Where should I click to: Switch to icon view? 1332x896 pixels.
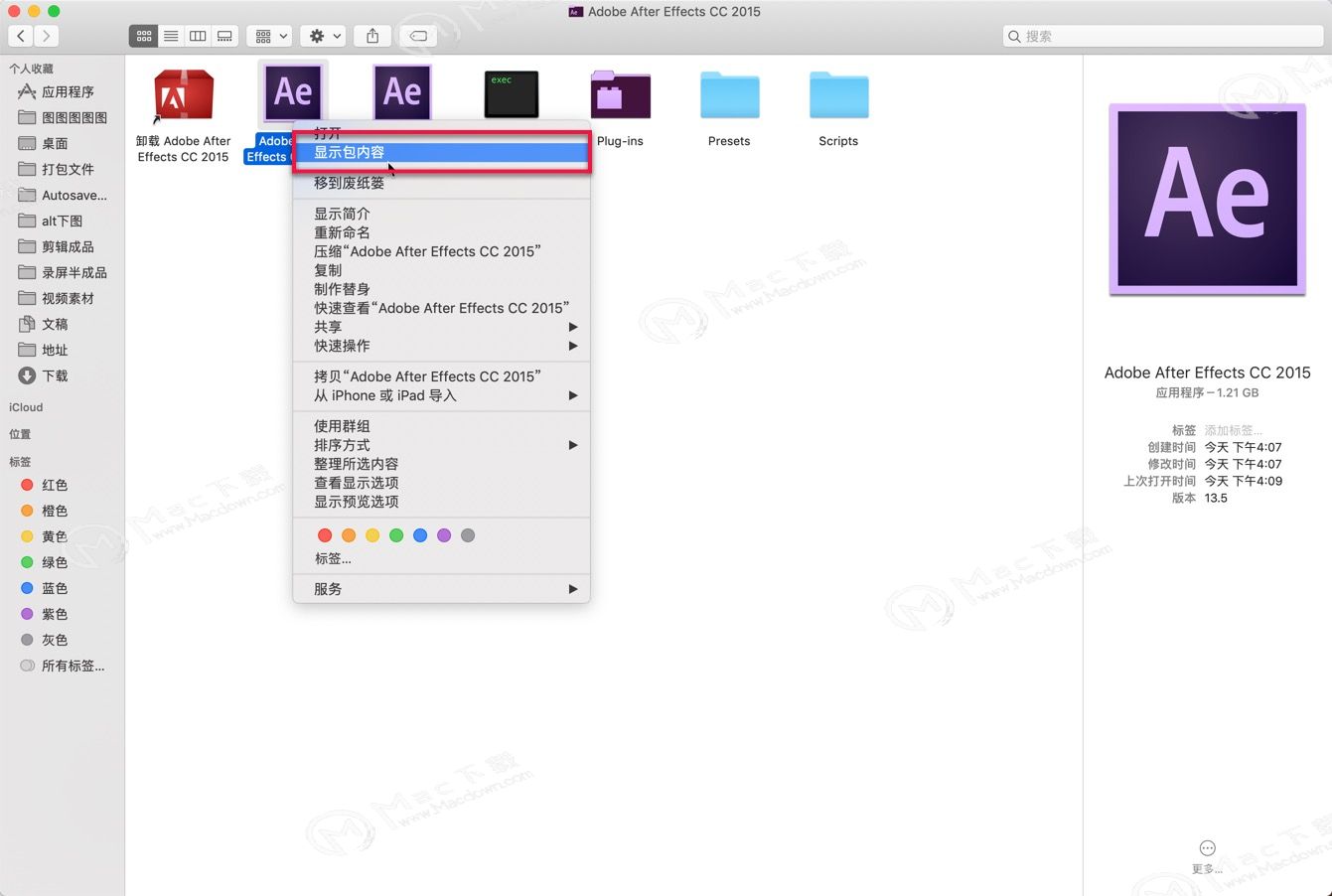[144, 36]
